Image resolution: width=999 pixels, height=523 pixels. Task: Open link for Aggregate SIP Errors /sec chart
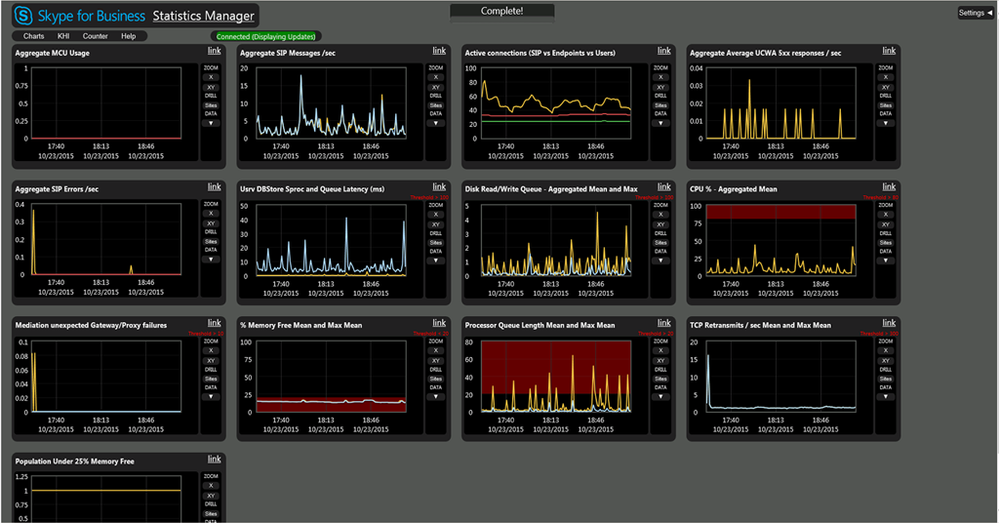pyautogui.click(x=214, y=187)
